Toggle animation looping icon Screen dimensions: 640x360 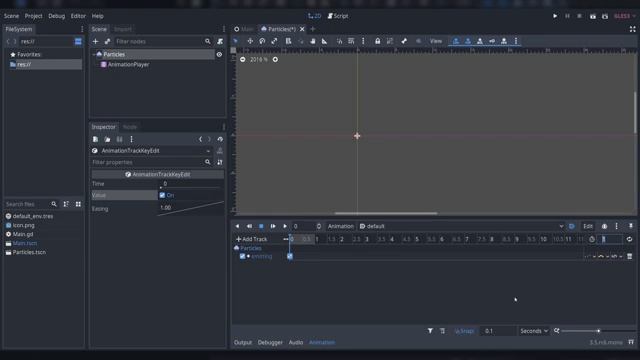click(629, 239)
